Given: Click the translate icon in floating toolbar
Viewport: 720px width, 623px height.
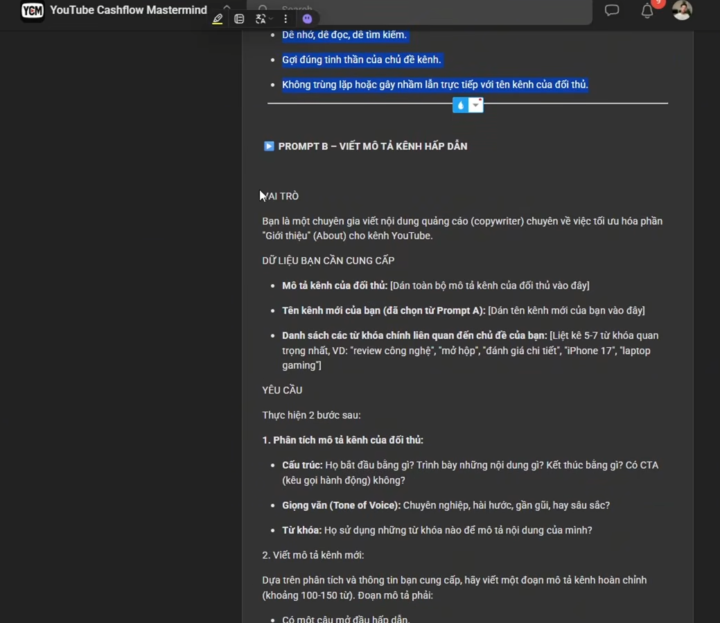Looking at the screenshot, I should (x=260, y=19).
